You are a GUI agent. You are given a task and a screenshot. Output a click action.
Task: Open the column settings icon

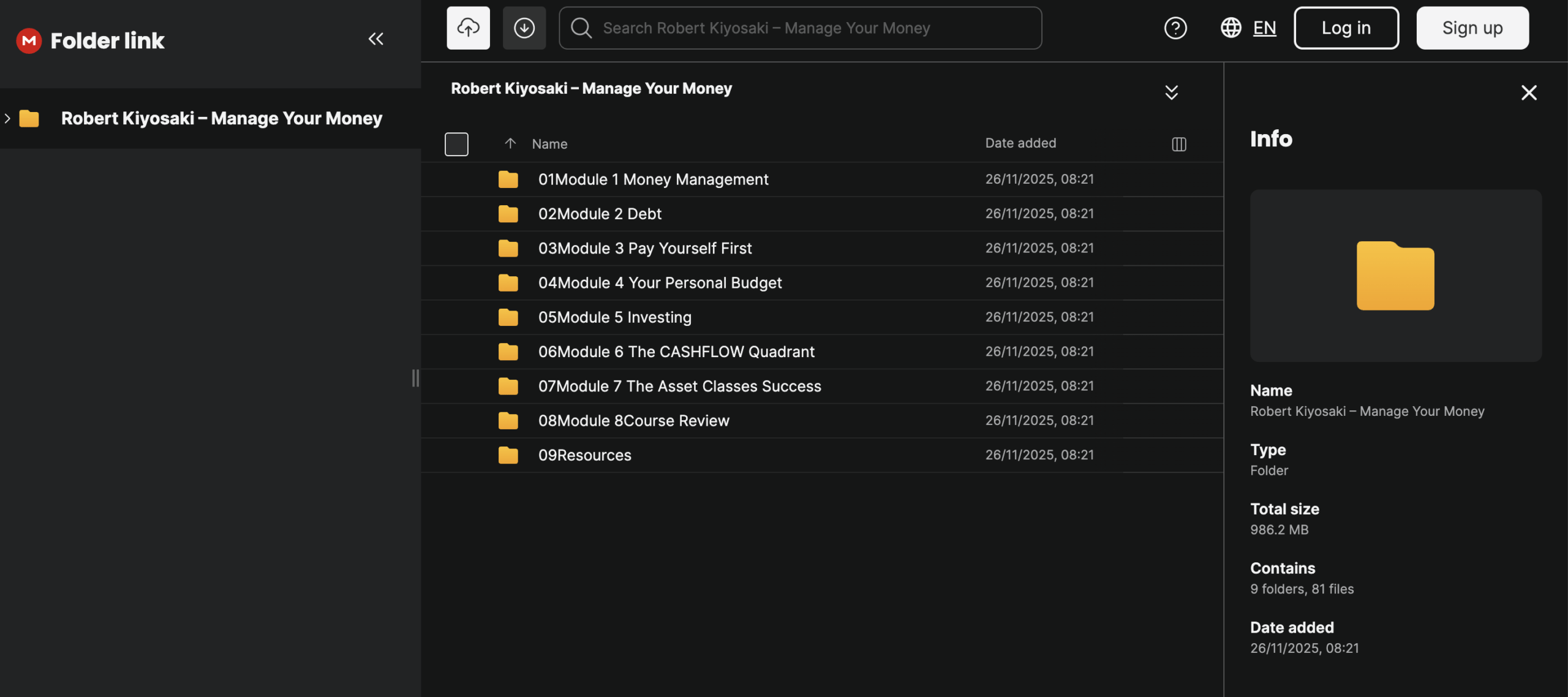click(1178, 144)
